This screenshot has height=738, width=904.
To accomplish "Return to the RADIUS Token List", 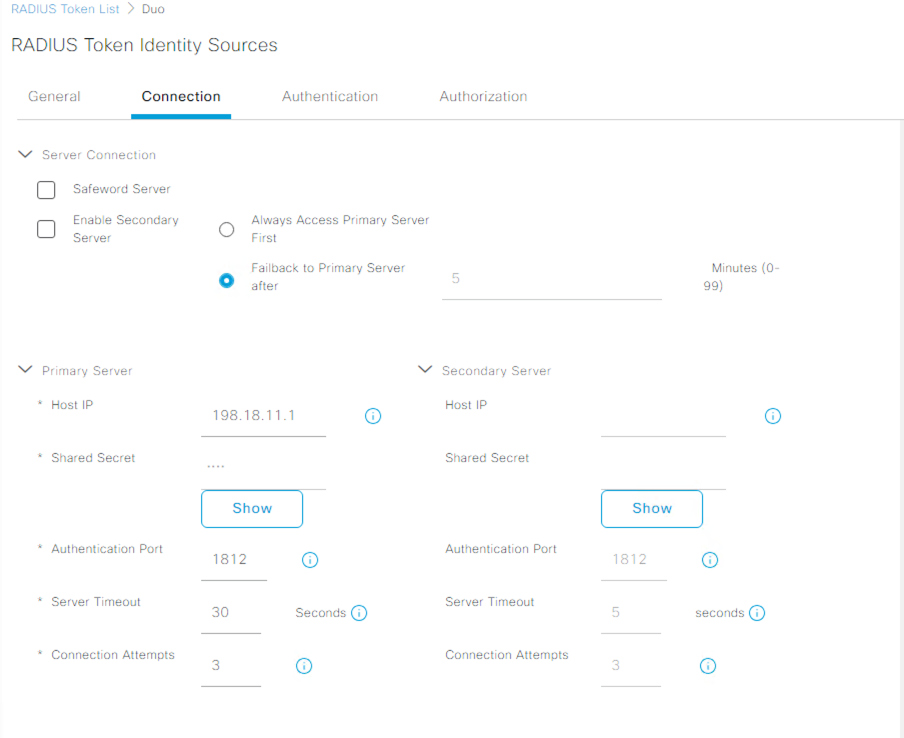I will (64, 9).
